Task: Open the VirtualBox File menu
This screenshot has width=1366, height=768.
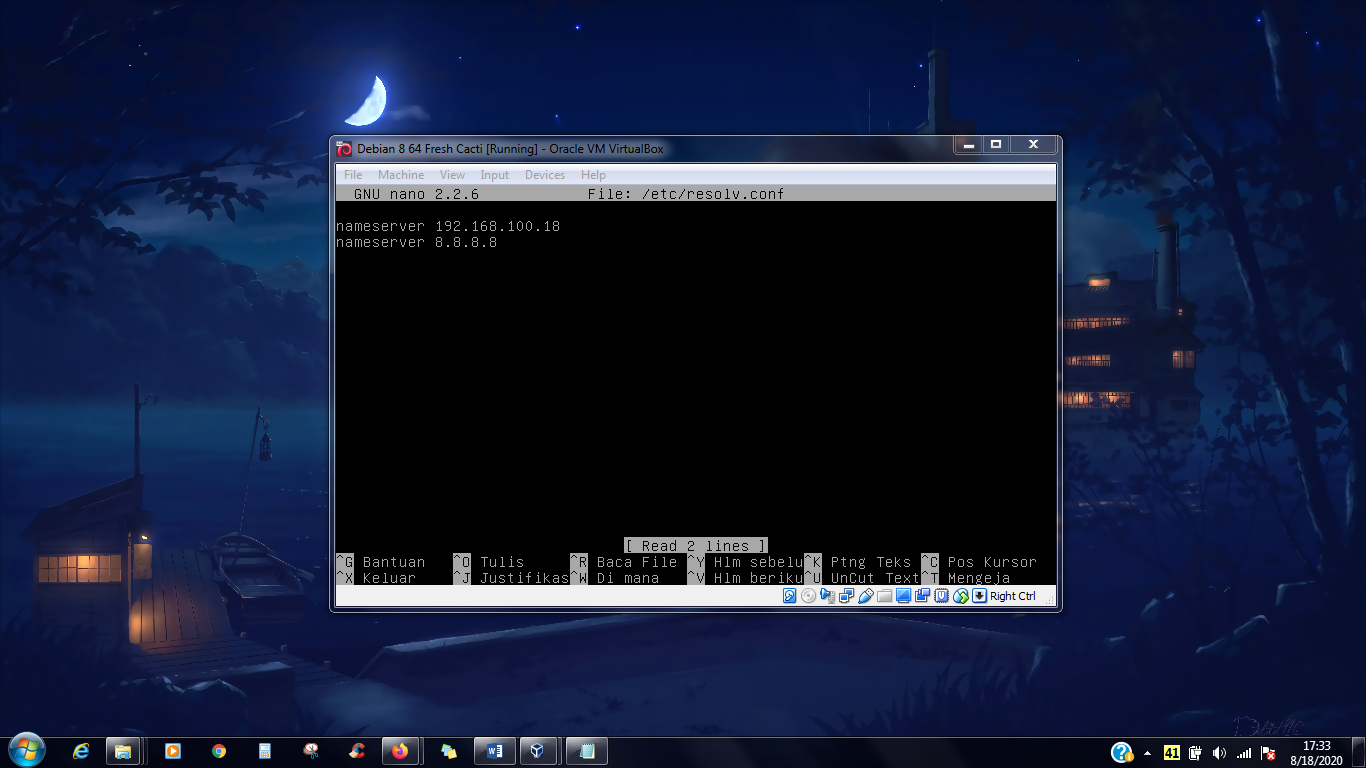Action: (x=353, y=175)
